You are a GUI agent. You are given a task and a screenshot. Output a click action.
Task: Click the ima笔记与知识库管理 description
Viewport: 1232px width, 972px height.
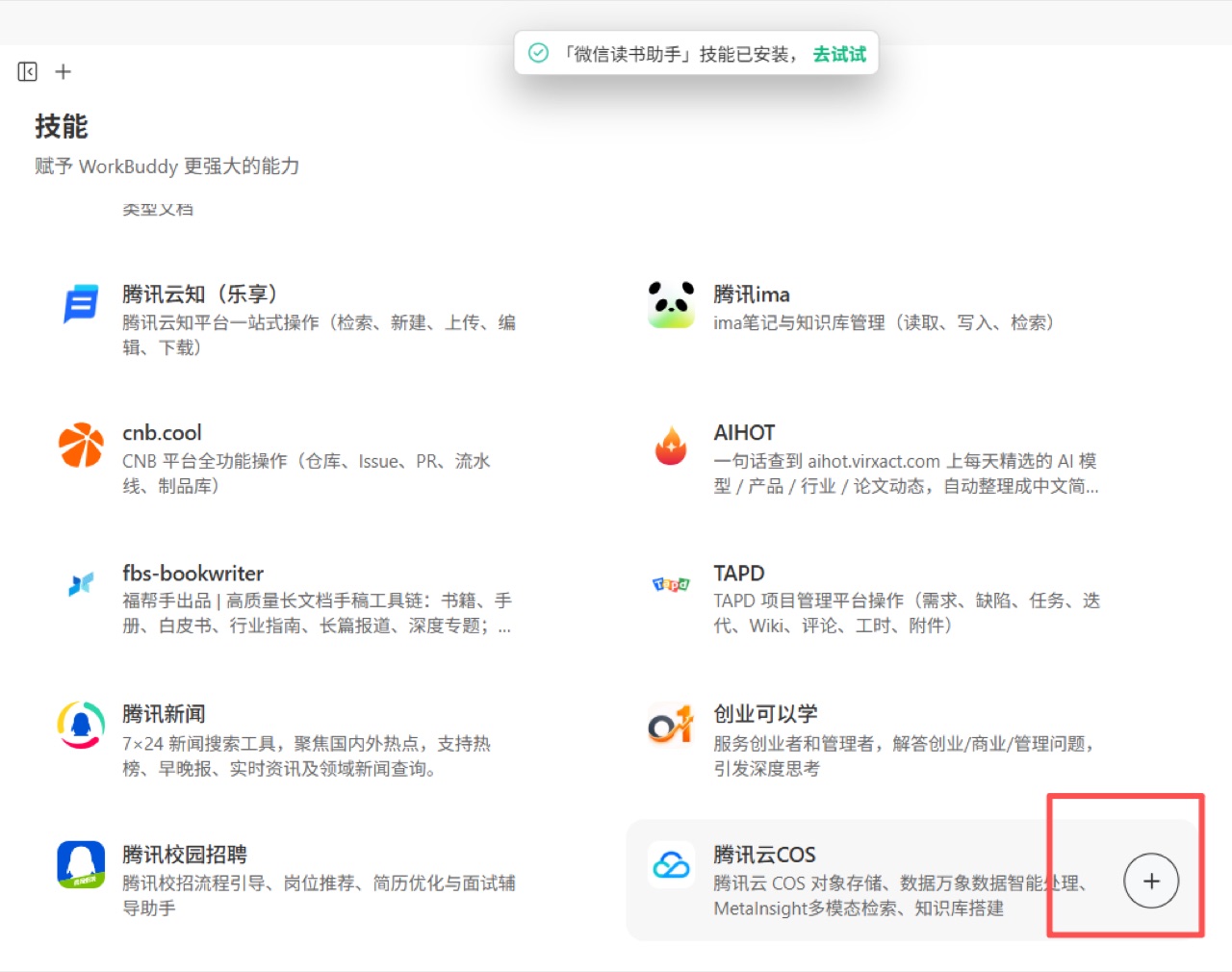pyautogui.click(x=884, y=322)
